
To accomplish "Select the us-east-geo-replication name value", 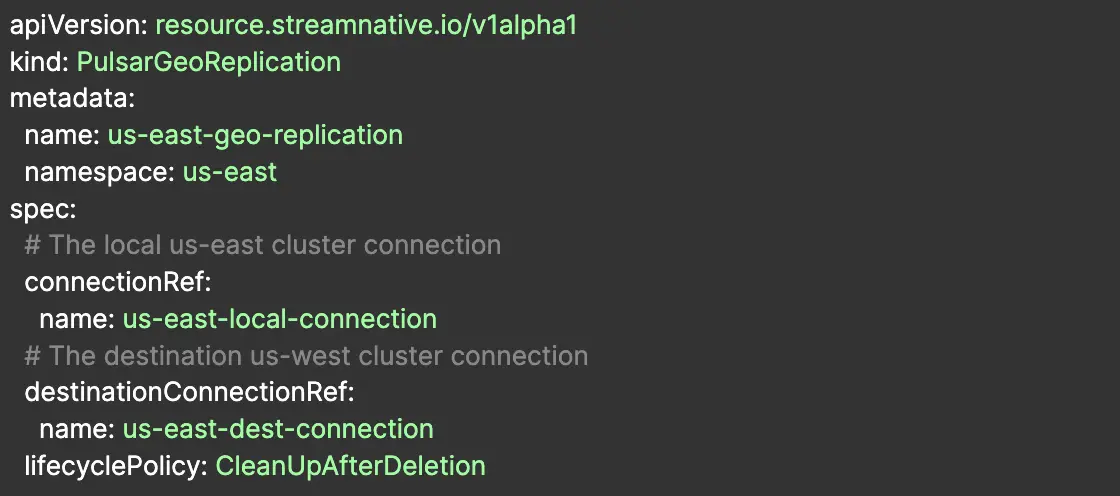I will pos(255,135).
